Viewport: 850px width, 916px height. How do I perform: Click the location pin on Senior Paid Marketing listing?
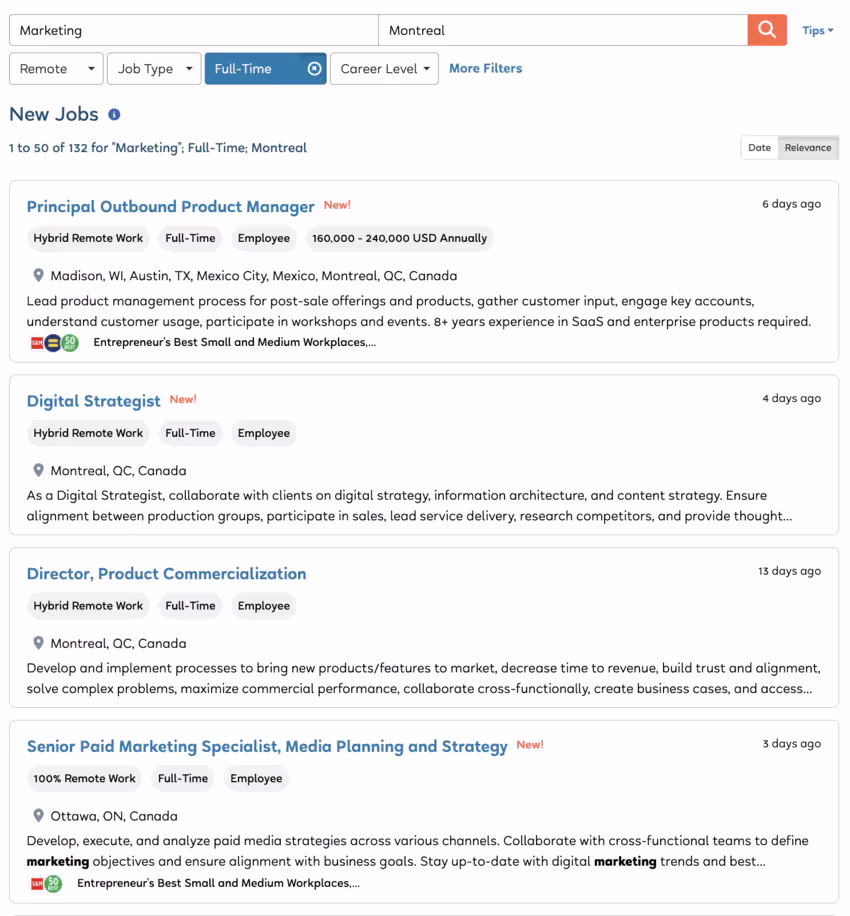pos(38,815)
